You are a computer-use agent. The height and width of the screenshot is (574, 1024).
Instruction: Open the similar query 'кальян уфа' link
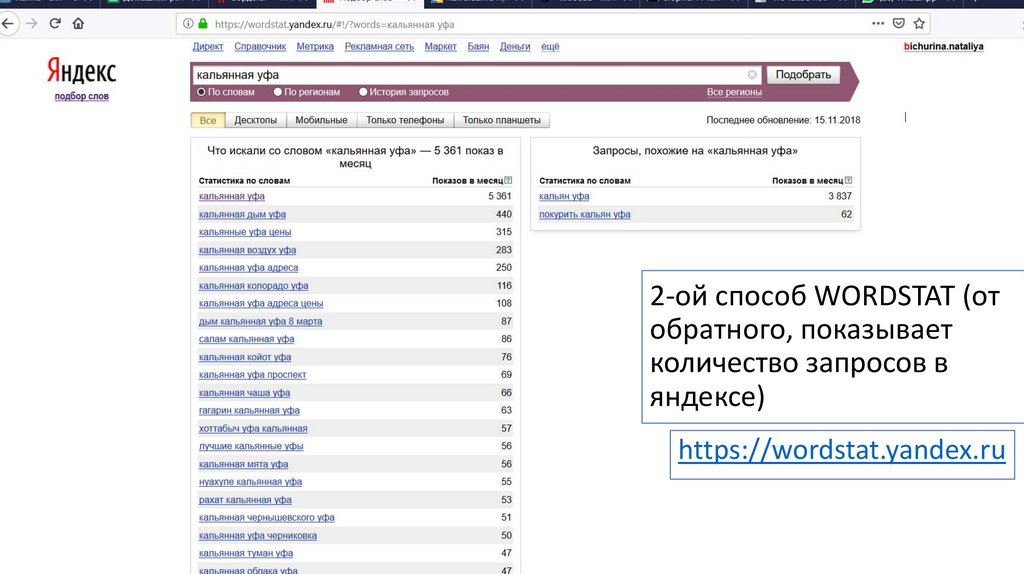[x=564, y=196]
